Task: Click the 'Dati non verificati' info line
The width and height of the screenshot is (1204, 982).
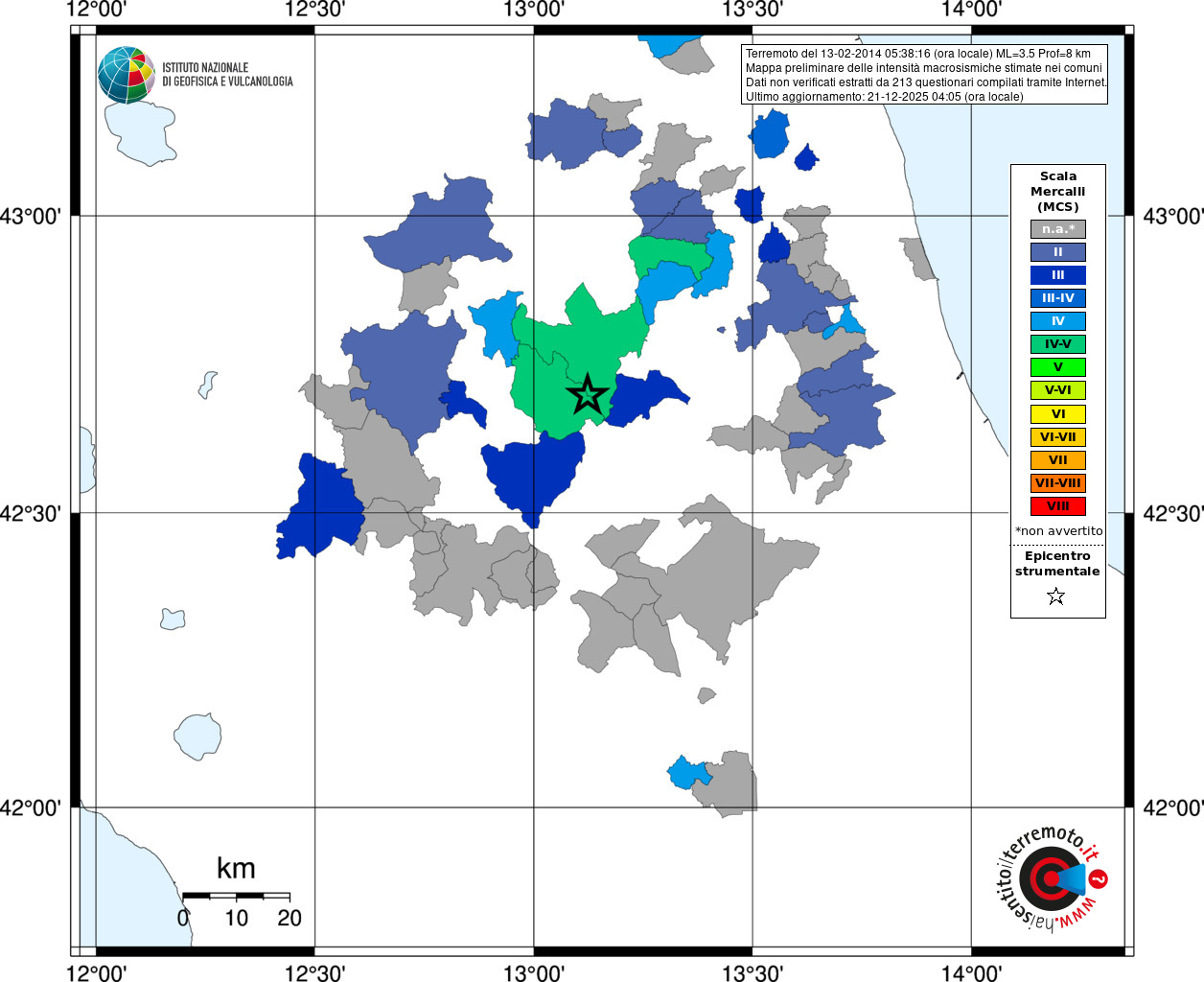Action: click(x=926, y=82)
